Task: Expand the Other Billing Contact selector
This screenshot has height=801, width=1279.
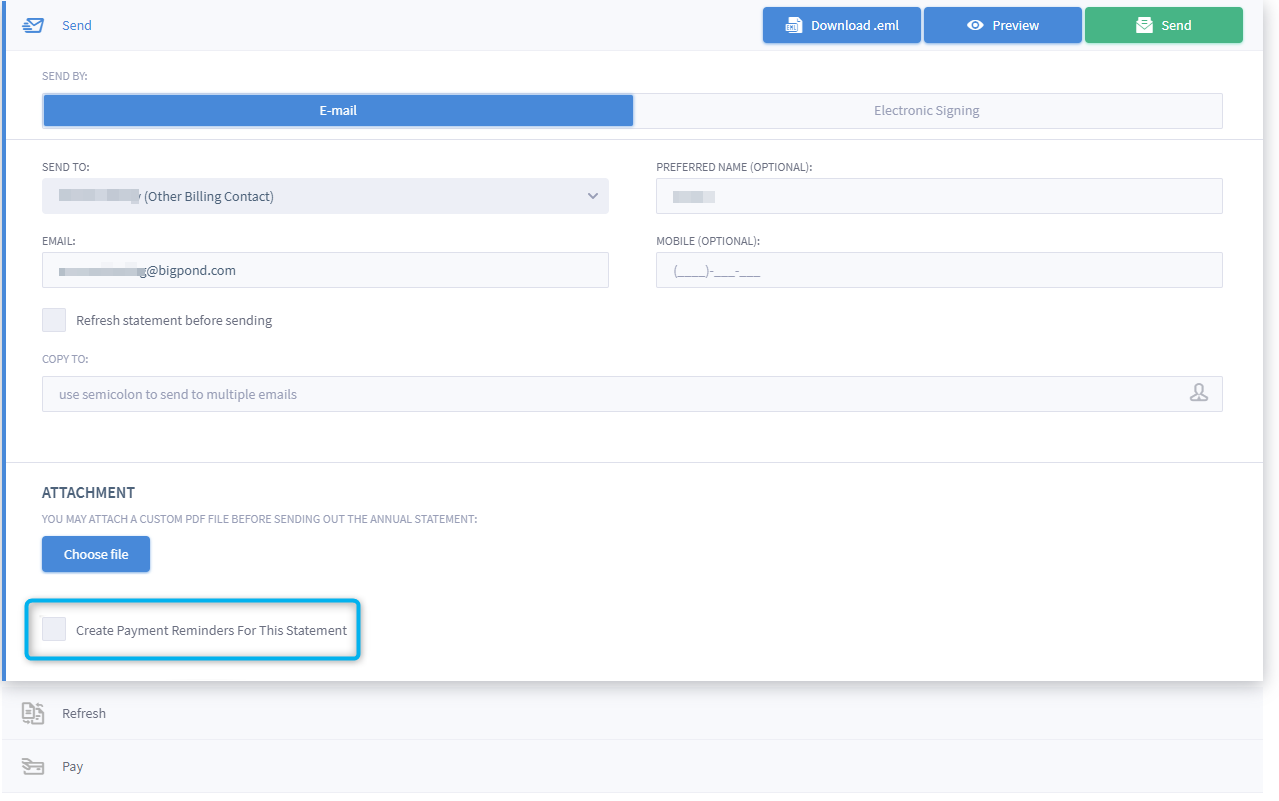Action: pyautogui.click(x=325, y=196)
